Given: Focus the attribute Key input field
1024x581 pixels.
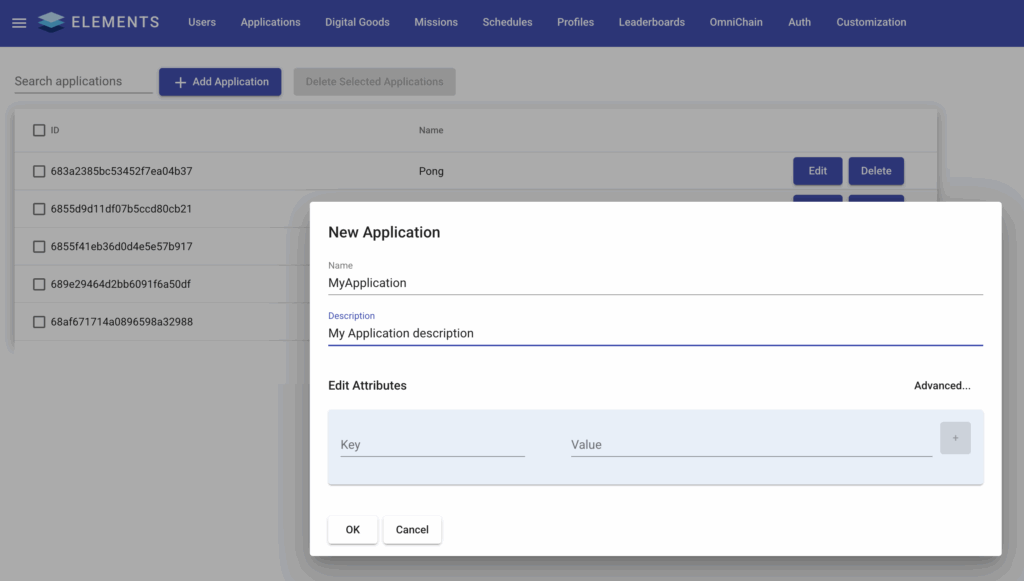Looking at the screenshot, I should [432, 445].
